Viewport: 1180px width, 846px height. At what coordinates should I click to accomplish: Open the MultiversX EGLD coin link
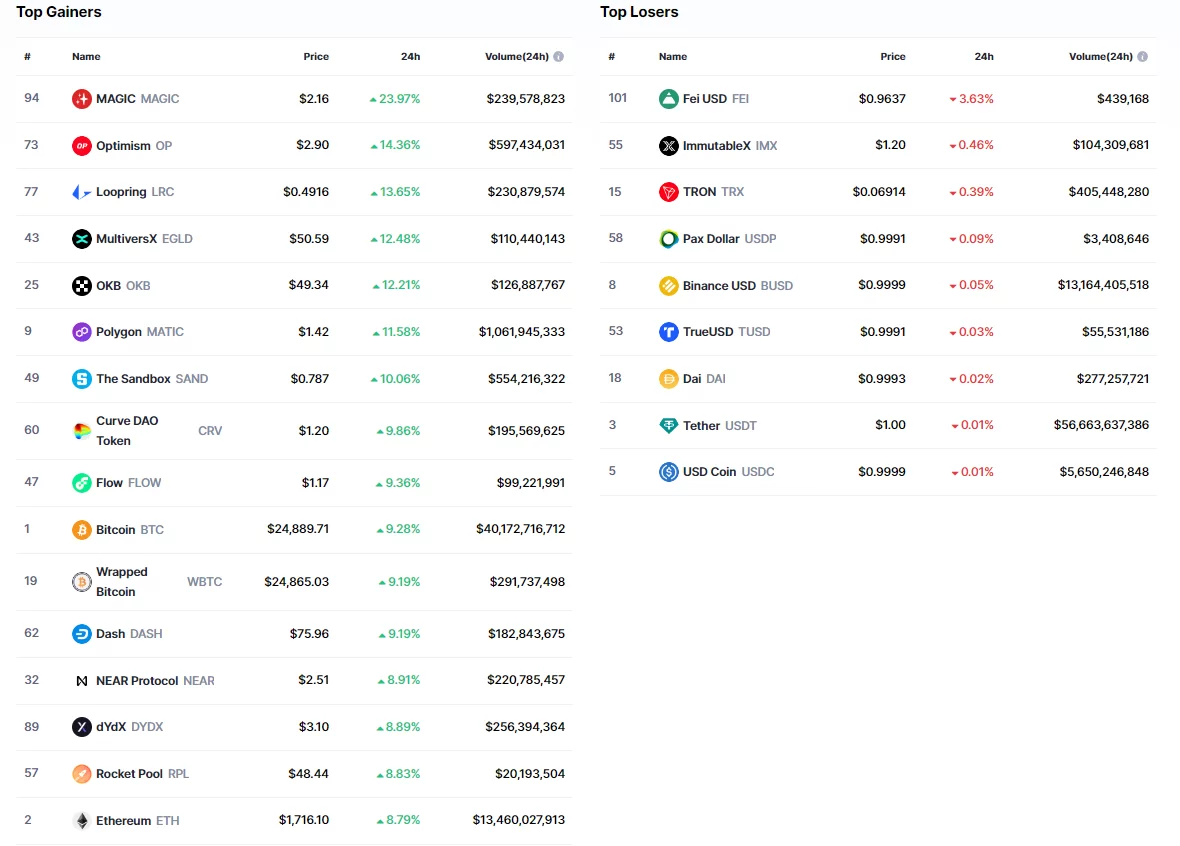[144, 239]
